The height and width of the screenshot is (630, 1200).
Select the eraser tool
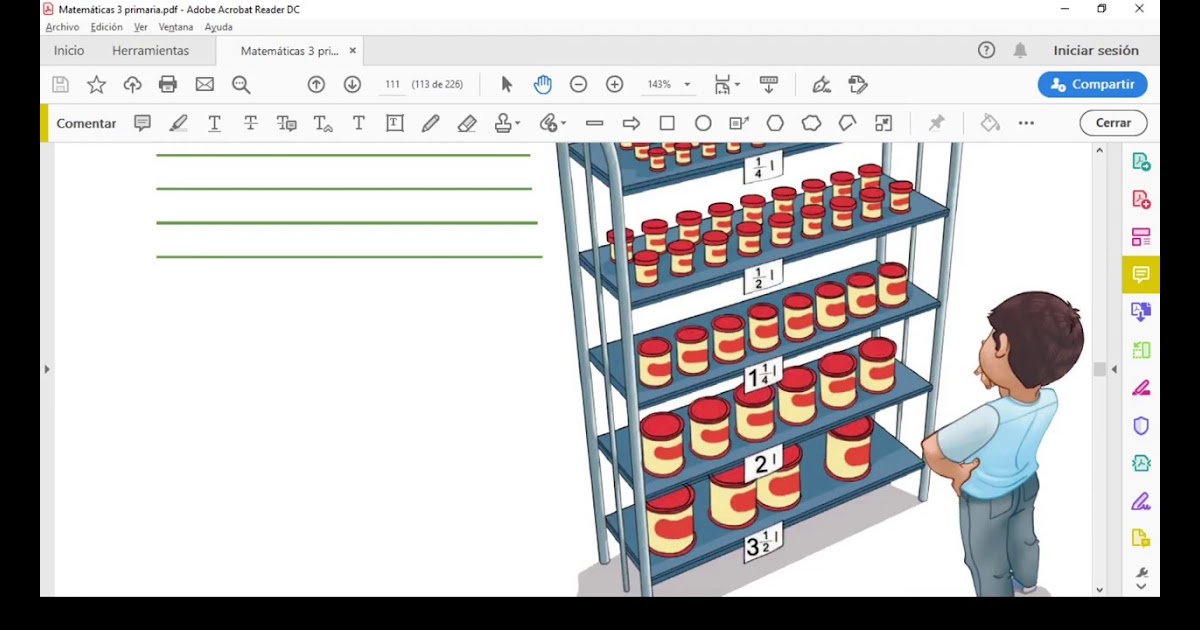[467, 123]
